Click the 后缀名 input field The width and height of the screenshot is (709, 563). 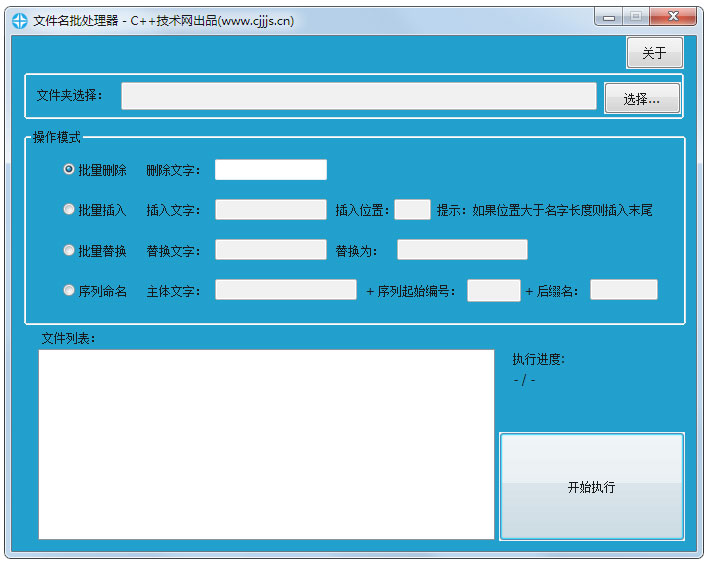(x=624, y=290)
